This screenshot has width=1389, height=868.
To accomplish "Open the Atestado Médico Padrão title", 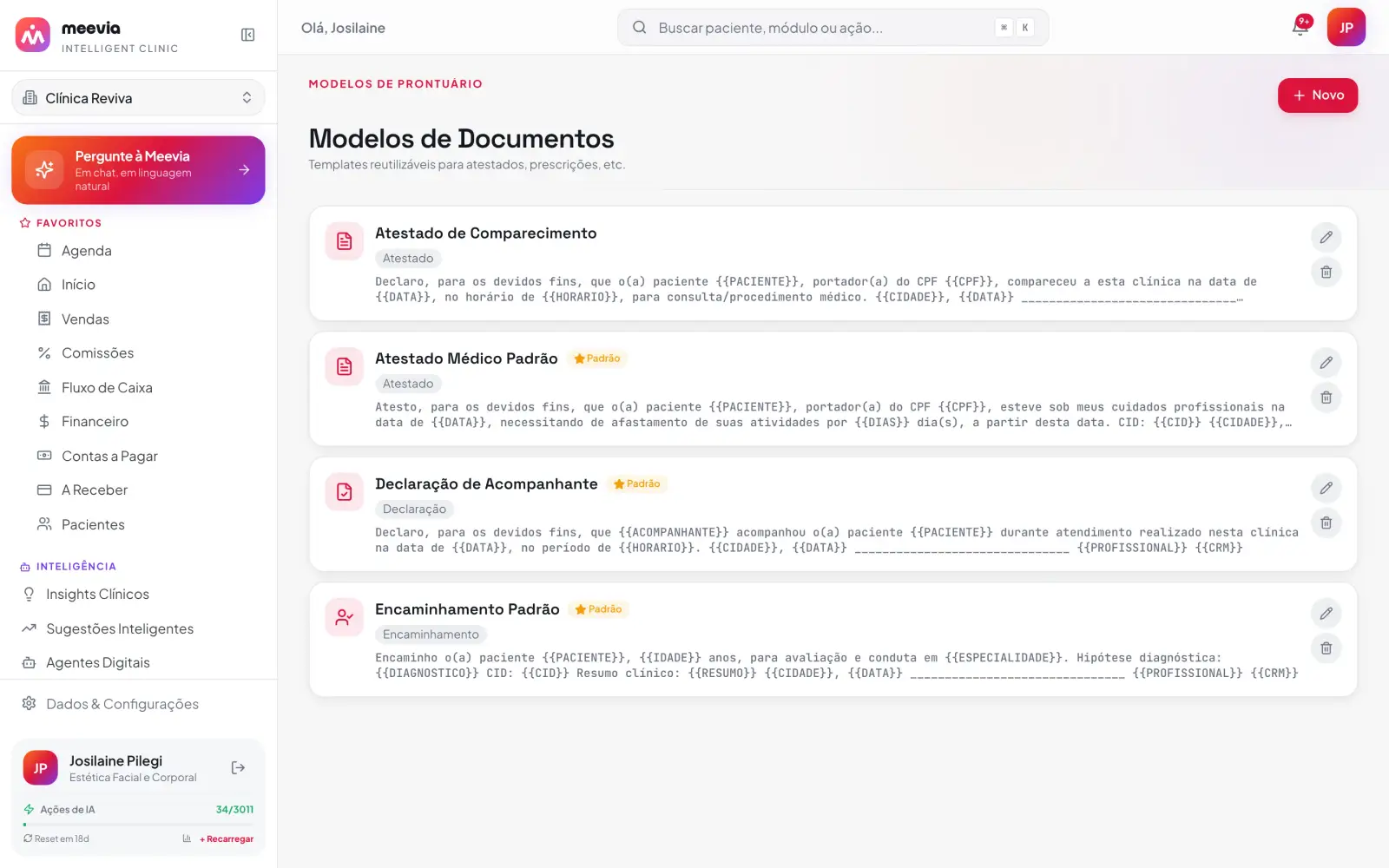I will 466,358.
